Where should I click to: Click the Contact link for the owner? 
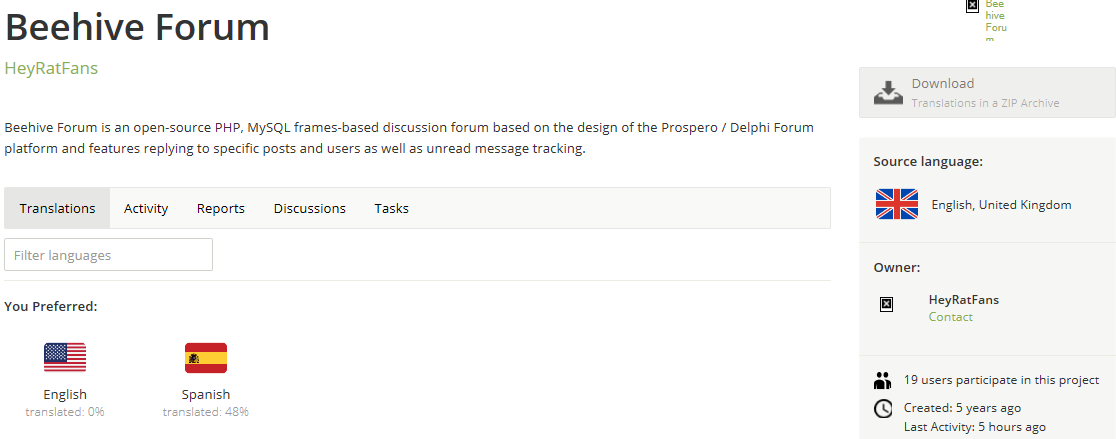(x=950, y=317)
